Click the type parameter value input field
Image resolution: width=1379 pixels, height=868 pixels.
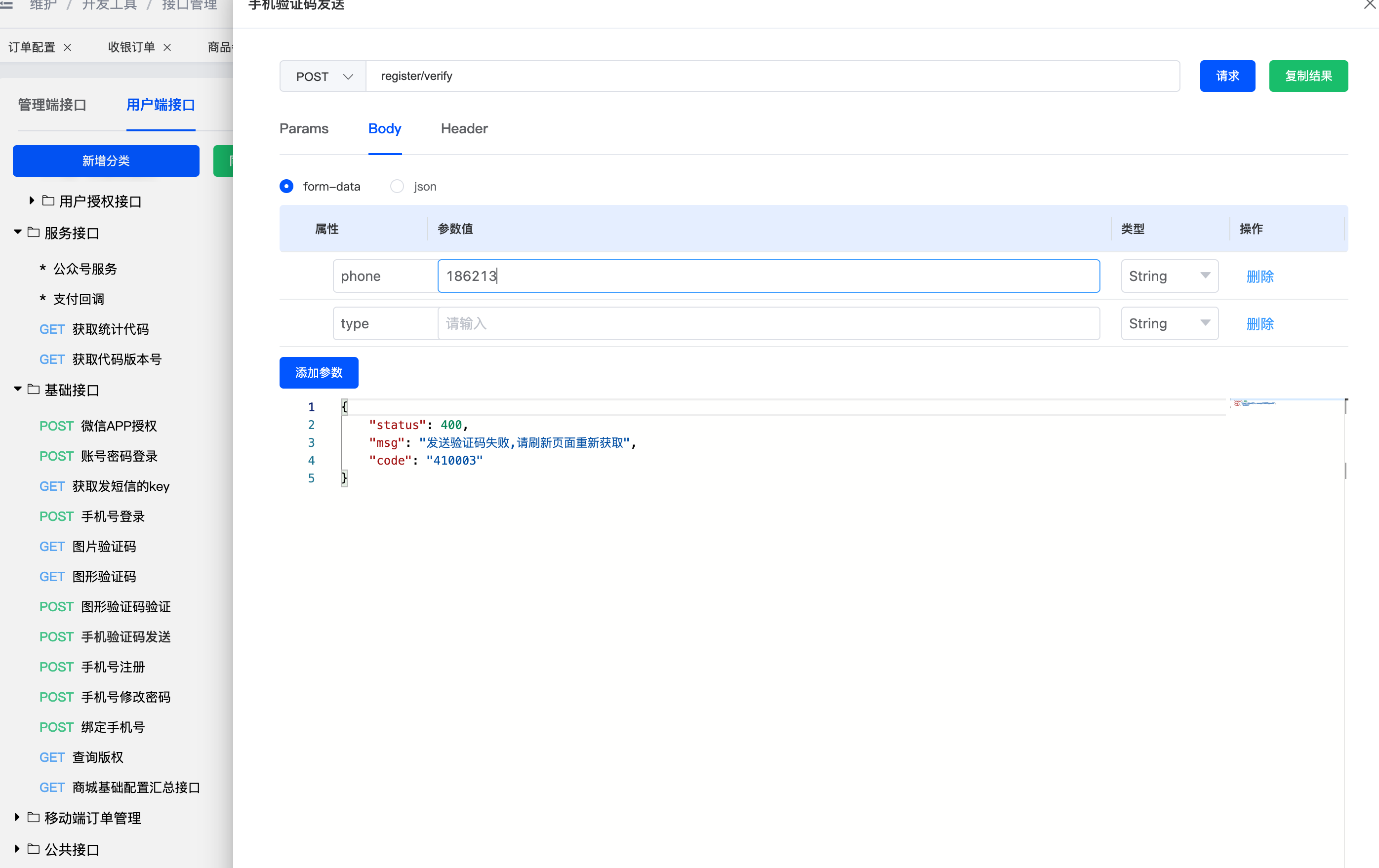pos(768,323)
